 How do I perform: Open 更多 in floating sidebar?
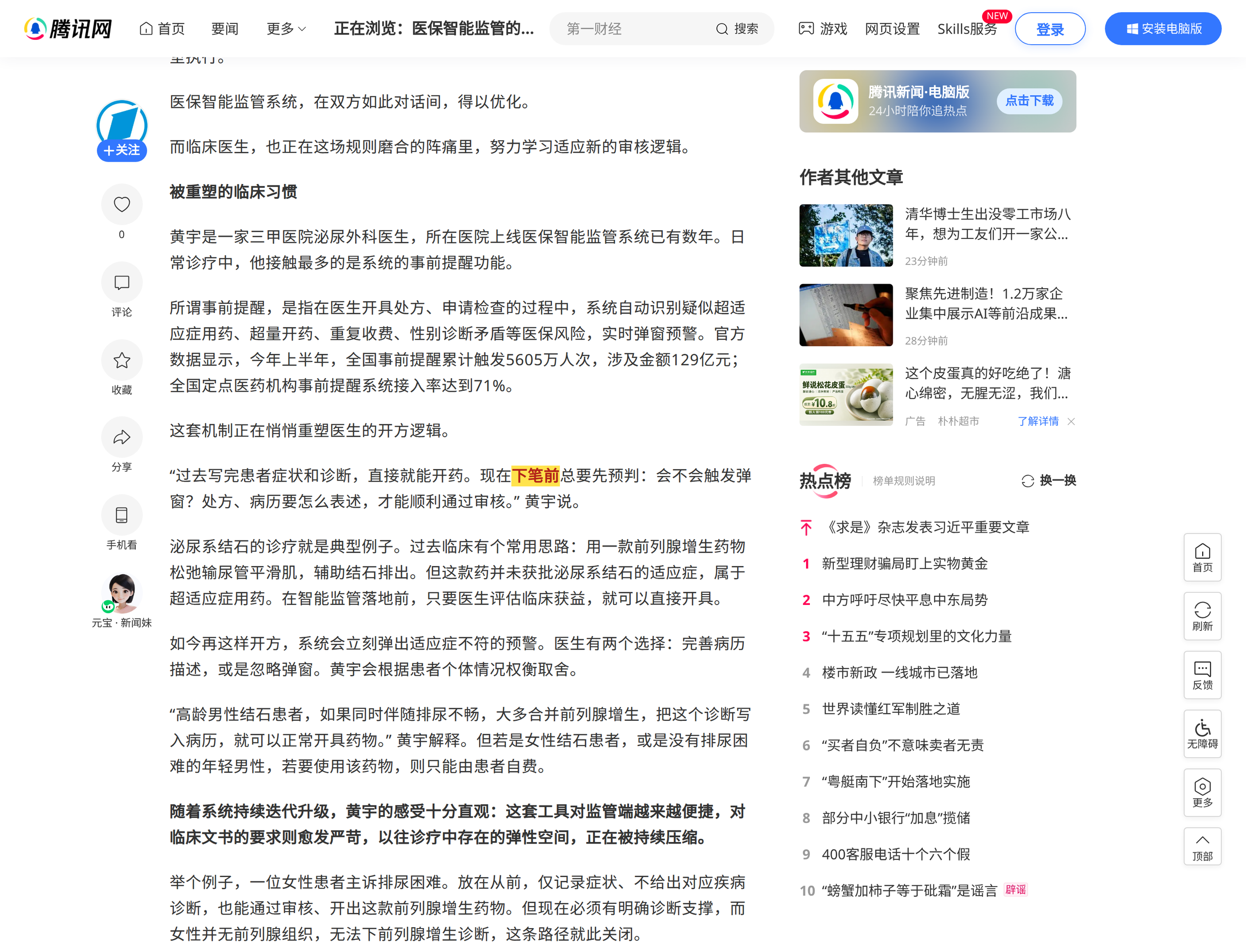tap(1202, 793)
